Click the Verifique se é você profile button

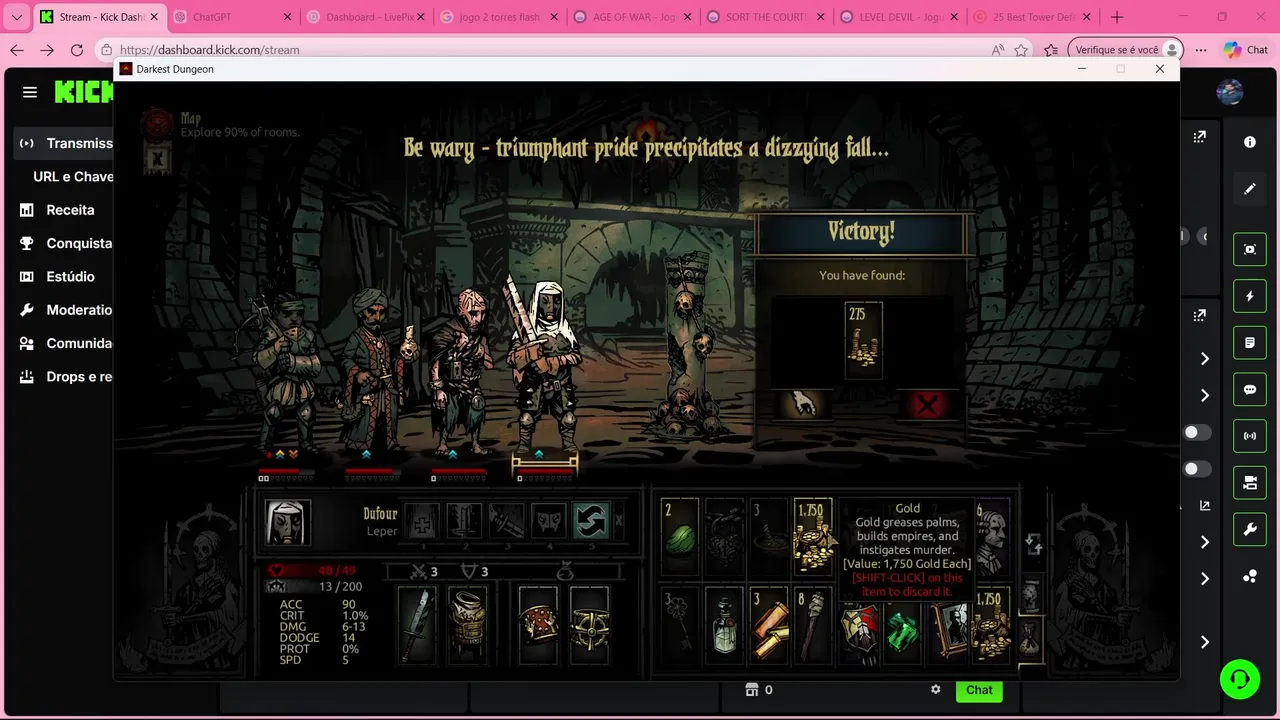pyautogui.click(x=1126, y=50)
